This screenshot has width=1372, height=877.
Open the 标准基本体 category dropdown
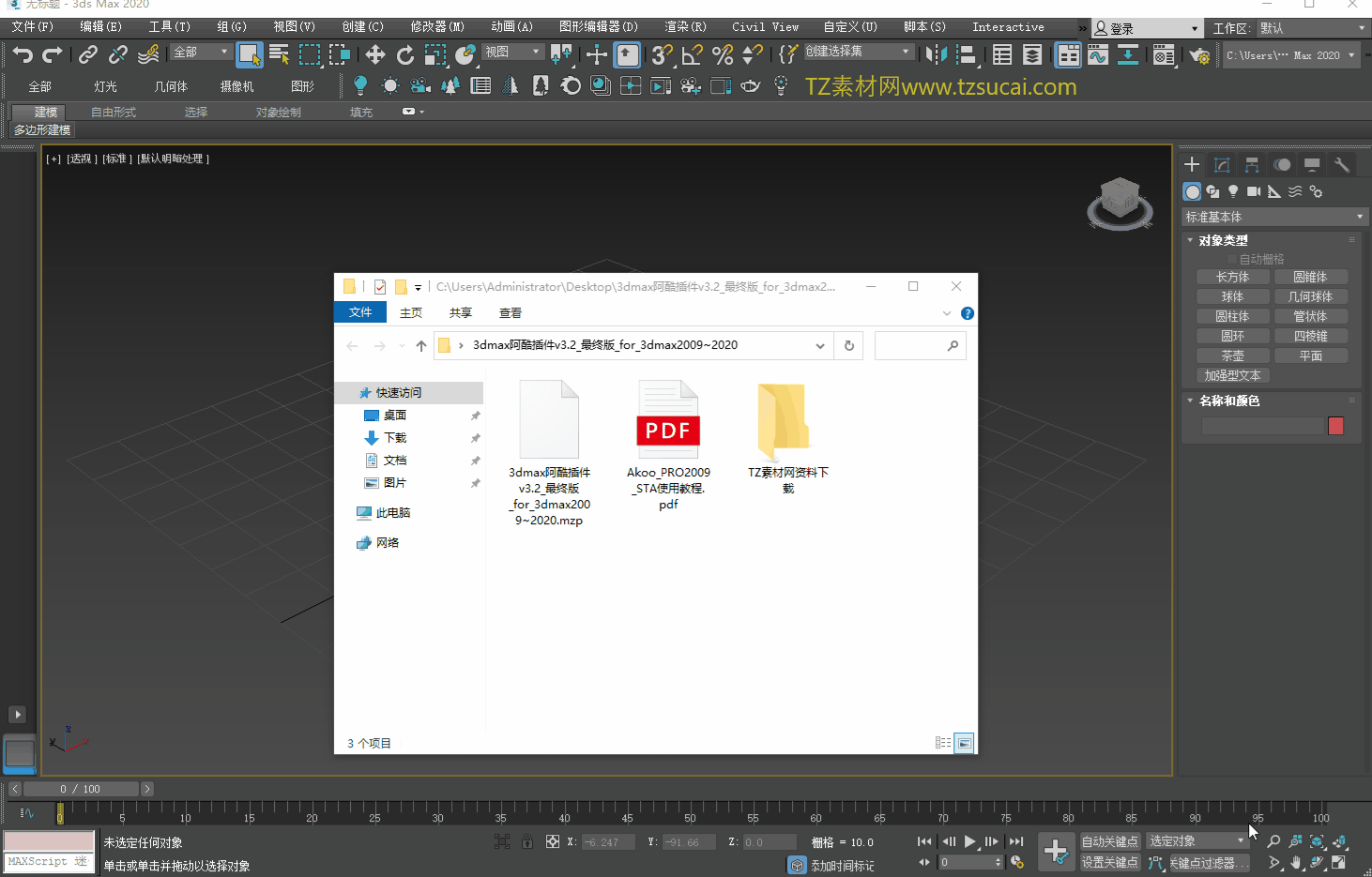[x=1273, y=217]
